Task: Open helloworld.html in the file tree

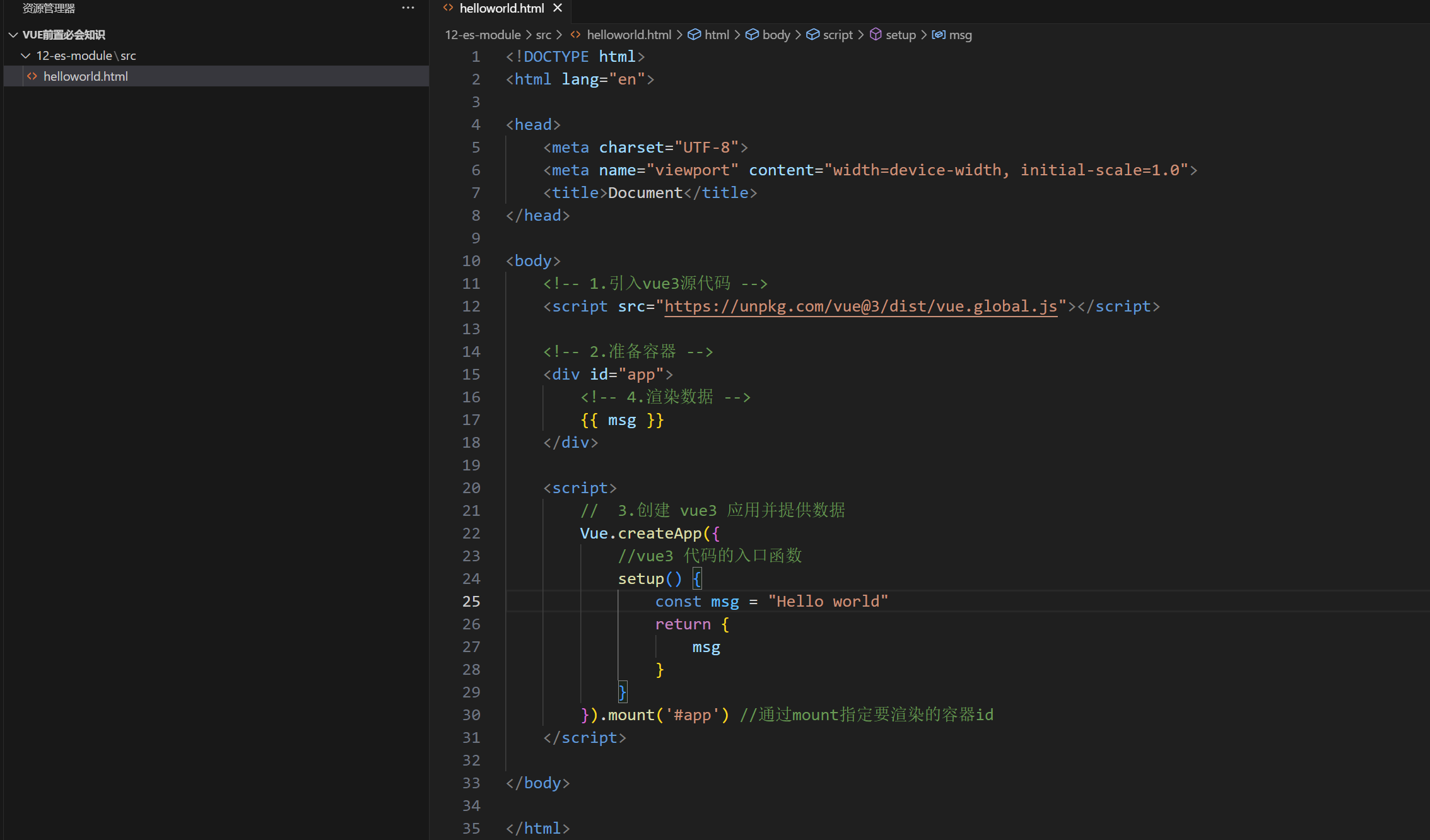Action: click(x=86, y=76)
